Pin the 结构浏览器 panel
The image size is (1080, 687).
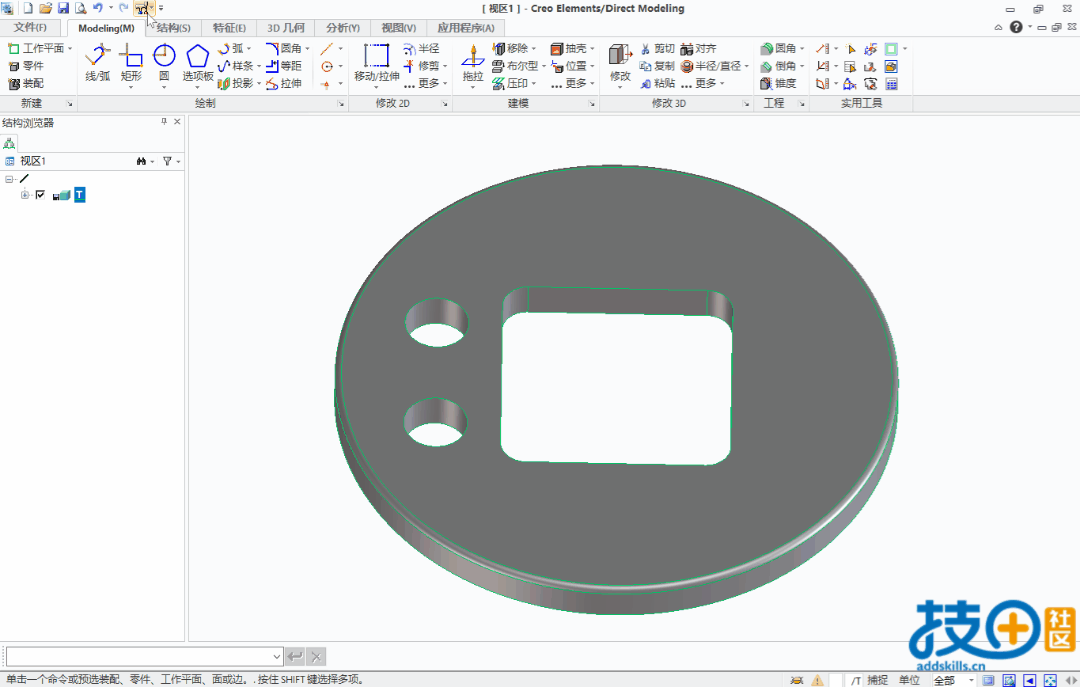tap(164, 121)
